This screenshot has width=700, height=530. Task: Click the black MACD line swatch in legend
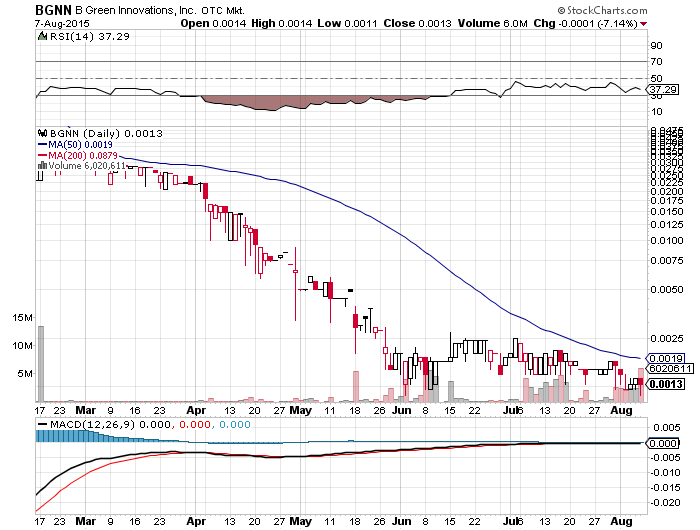[42, 424]
